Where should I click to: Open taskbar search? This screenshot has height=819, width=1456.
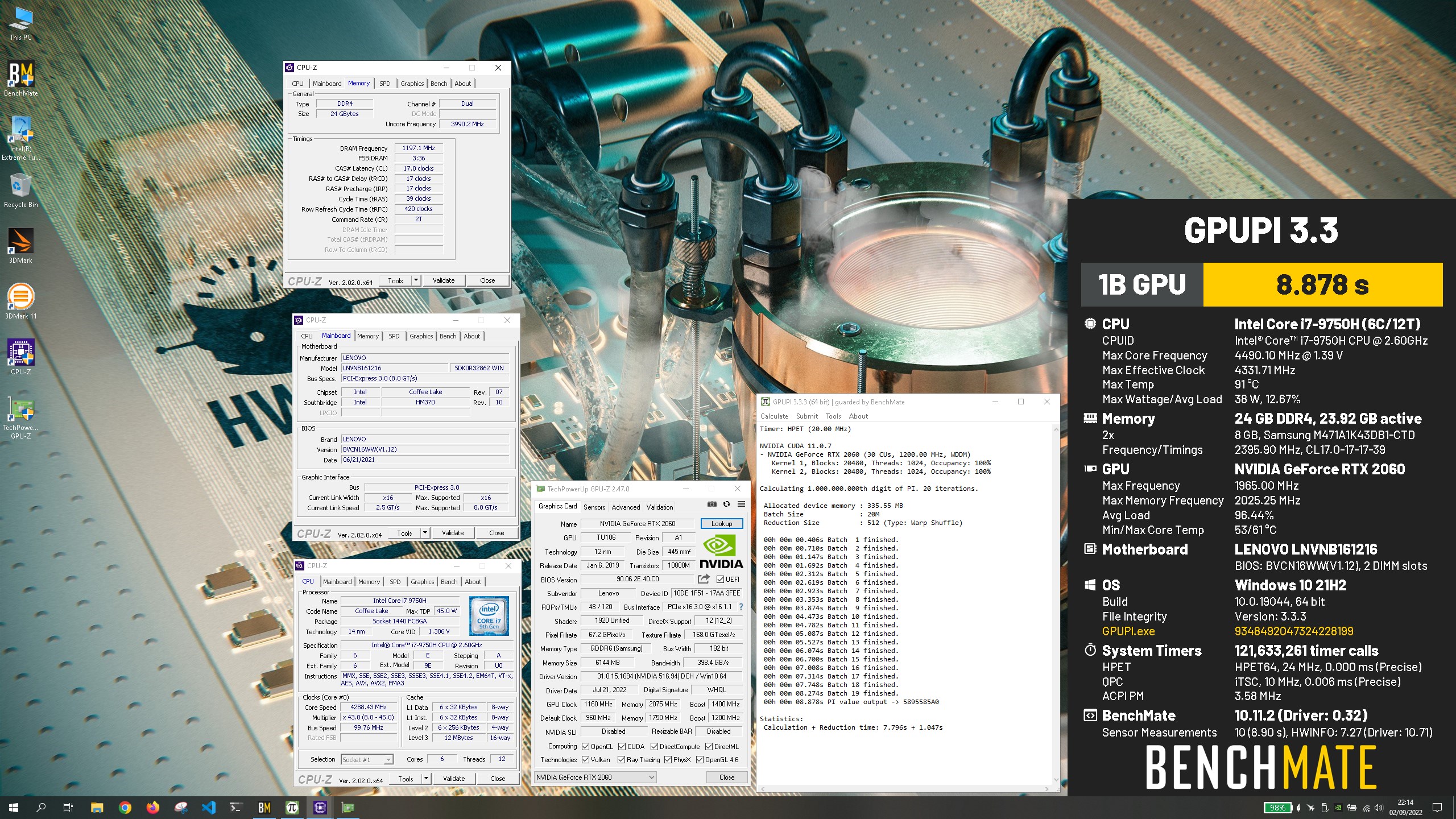[x=41, y=807]
